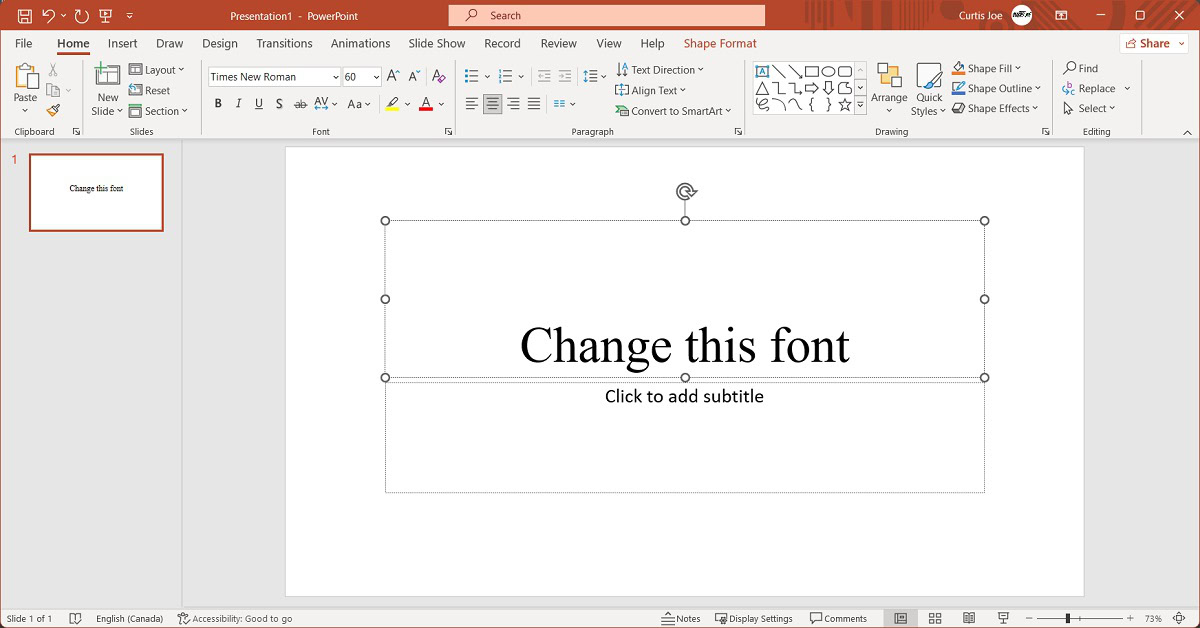Click the Format Painter icon
The height and width of the screenshot is (628, 1200).
[53, 111]
